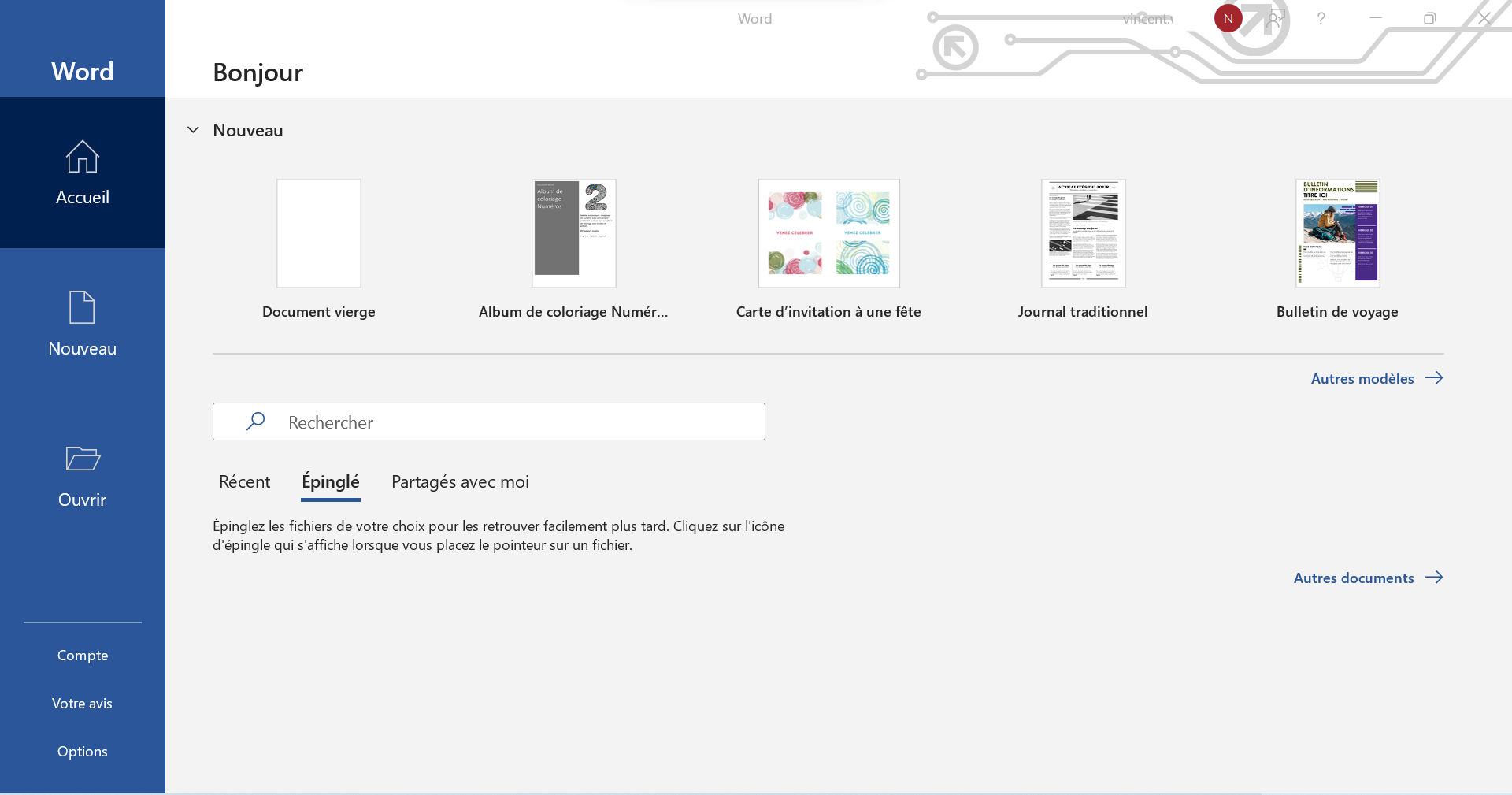The height and width of the screenshot is (795, 1512).
Task: Open Options in the sidebar
Action: coord(83,752)
